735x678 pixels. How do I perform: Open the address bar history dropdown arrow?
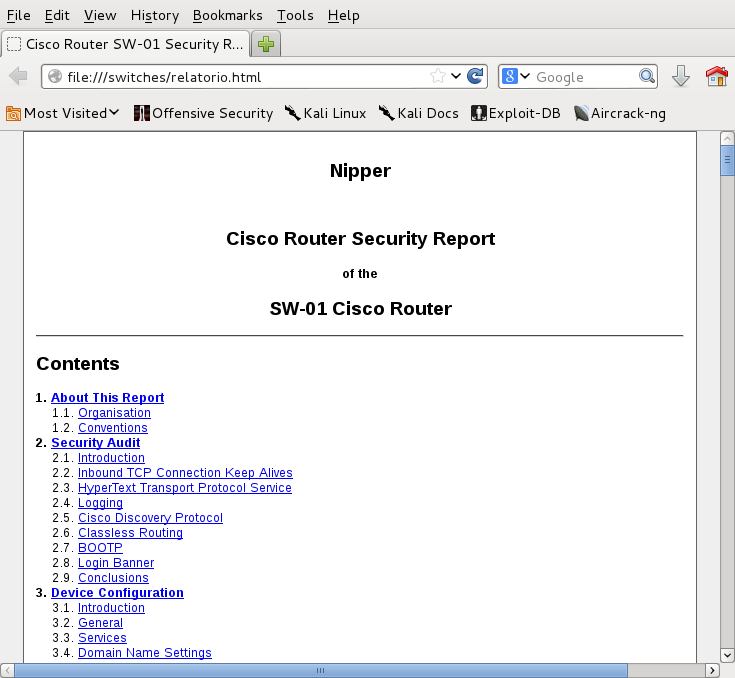(x=456, y=76)
